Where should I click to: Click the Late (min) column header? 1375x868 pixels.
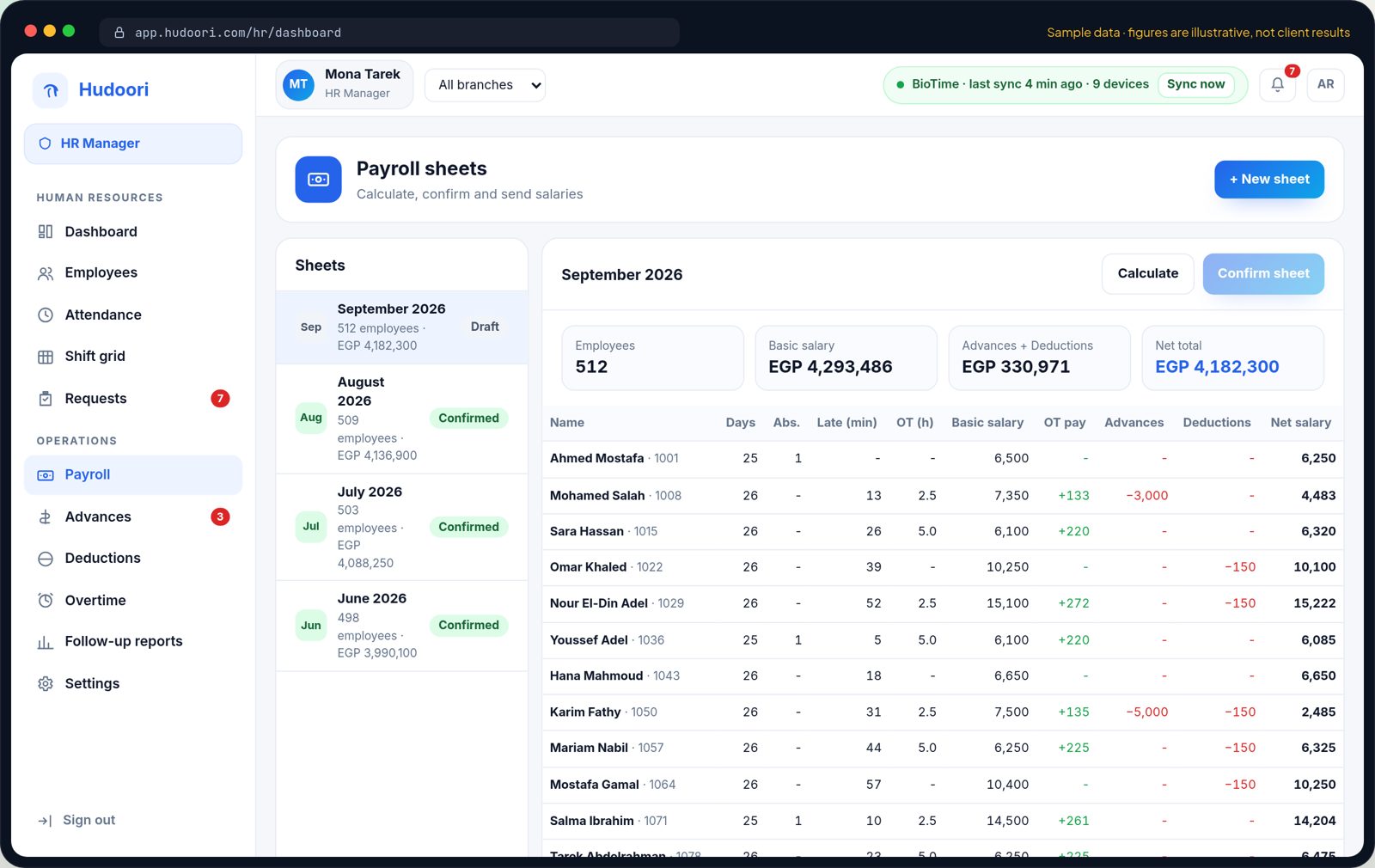(x=846, y=423)
